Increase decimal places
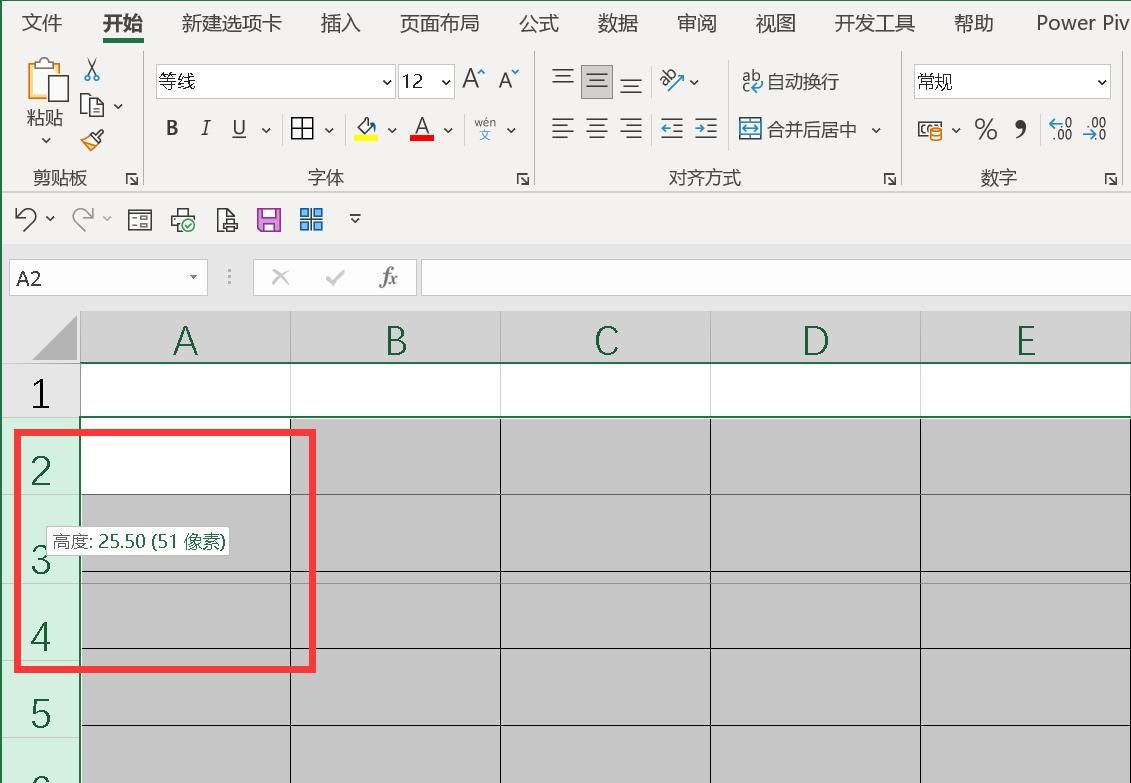 point(1059,129)
